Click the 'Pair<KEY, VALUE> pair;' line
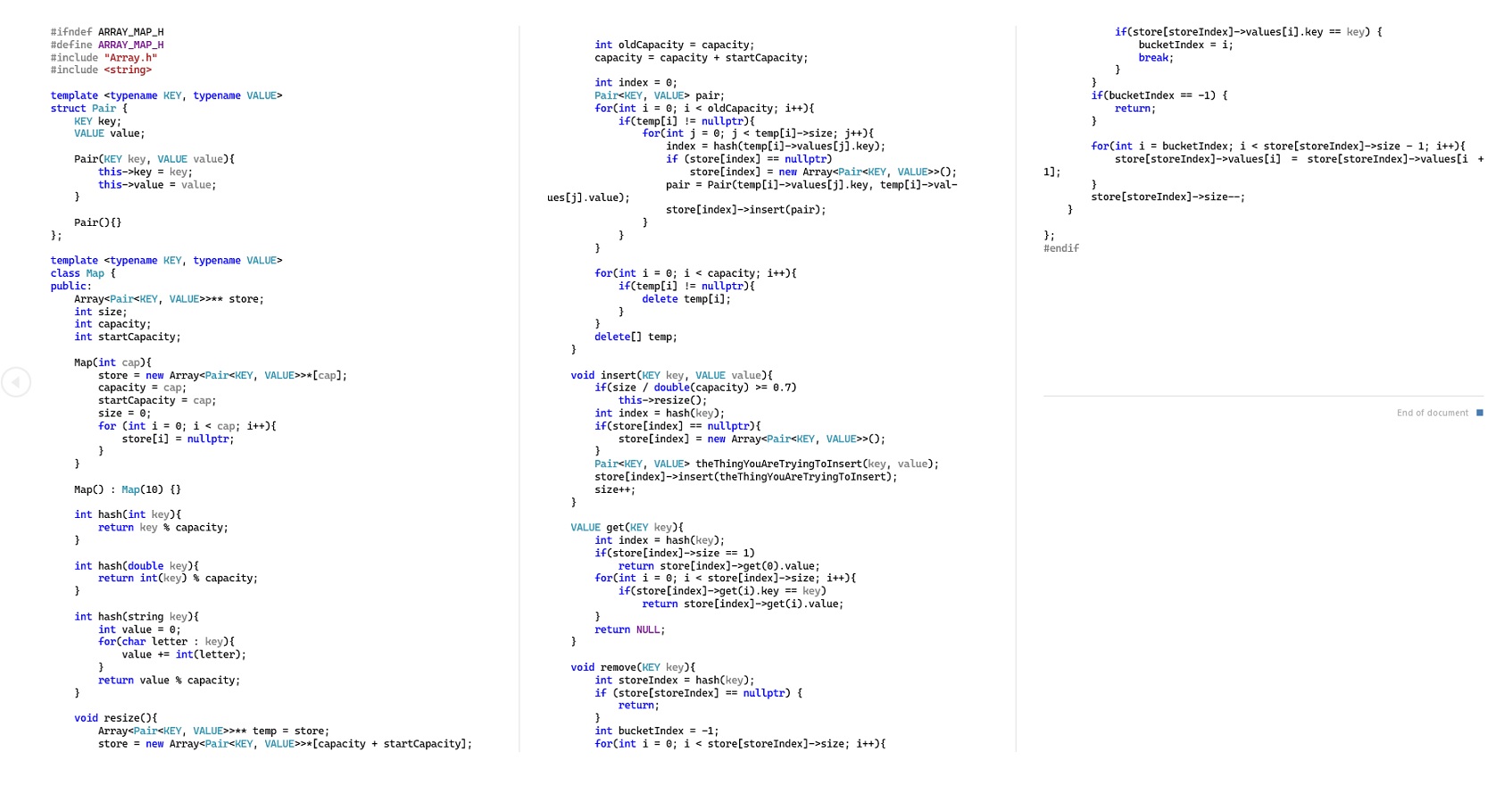 tap(660, 96)
